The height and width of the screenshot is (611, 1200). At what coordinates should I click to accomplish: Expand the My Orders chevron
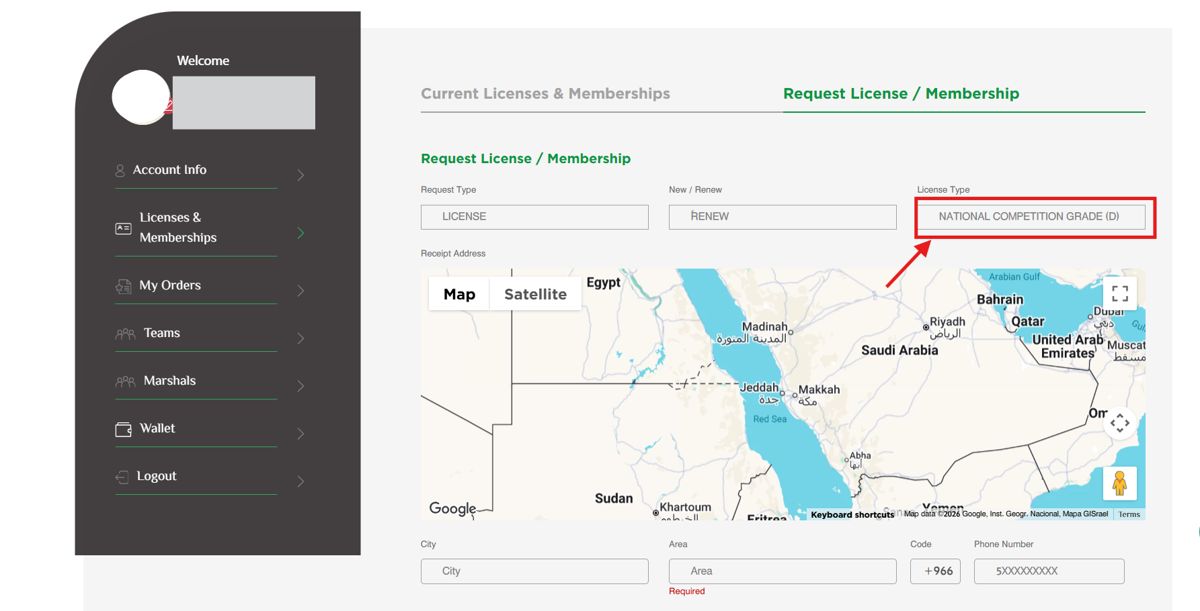[301, 291]
